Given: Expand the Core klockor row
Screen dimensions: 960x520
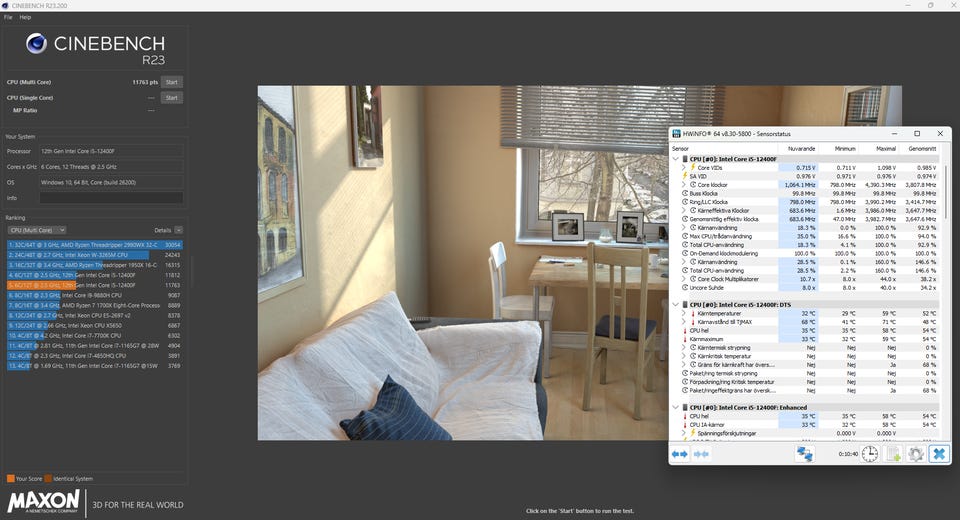Looking at the screenshot, I should pos(684,184).
